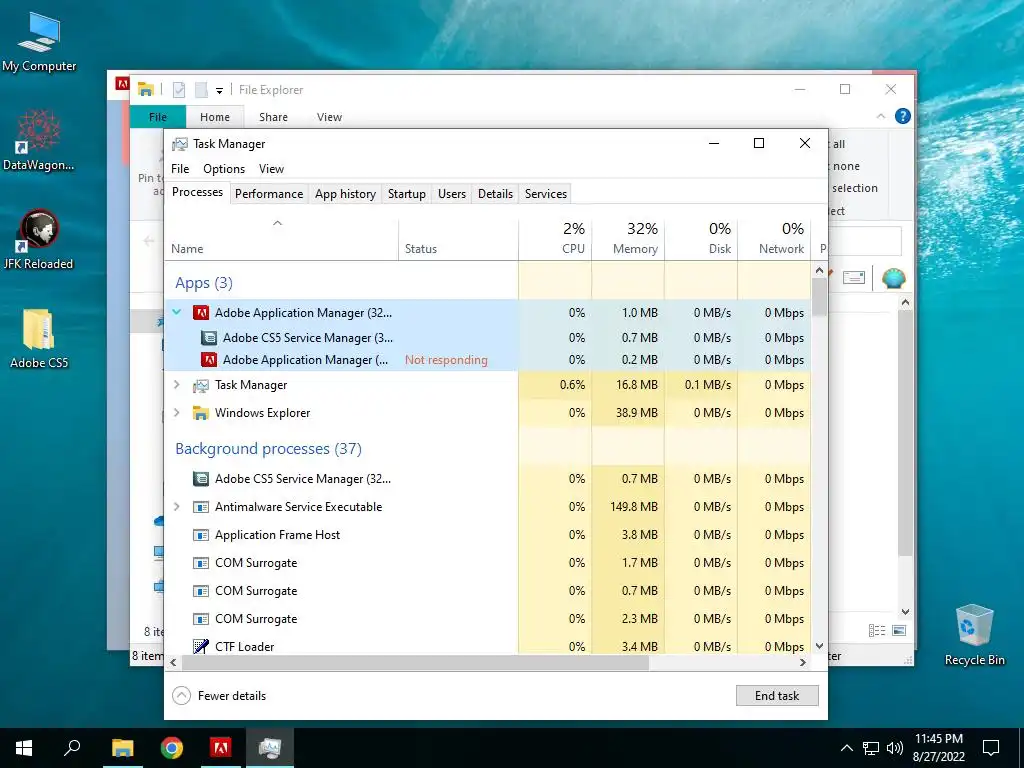The height and width of the screenshot is (768, 1024).
Task: Click the Properties quick access icon in File Explorer
Action: point(179,89)
